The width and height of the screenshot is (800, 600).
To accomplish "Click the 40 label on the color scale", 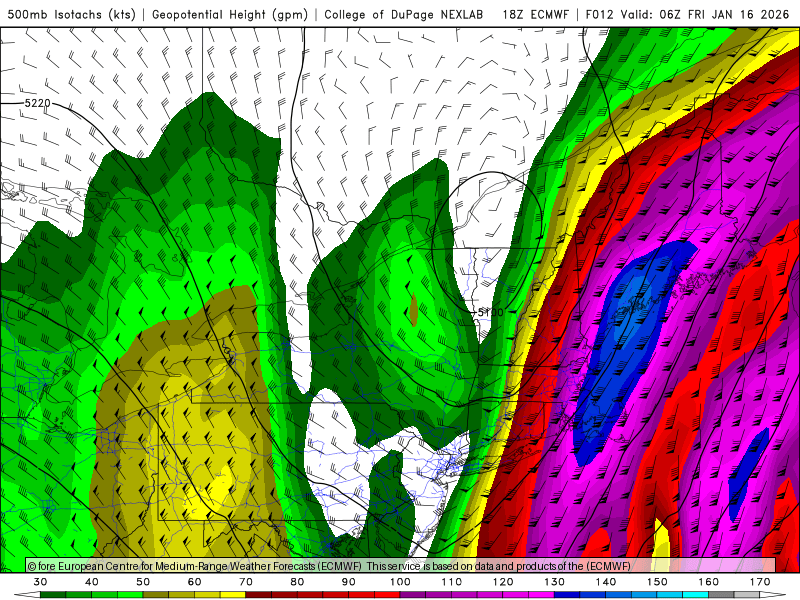I will coord(92,582).
